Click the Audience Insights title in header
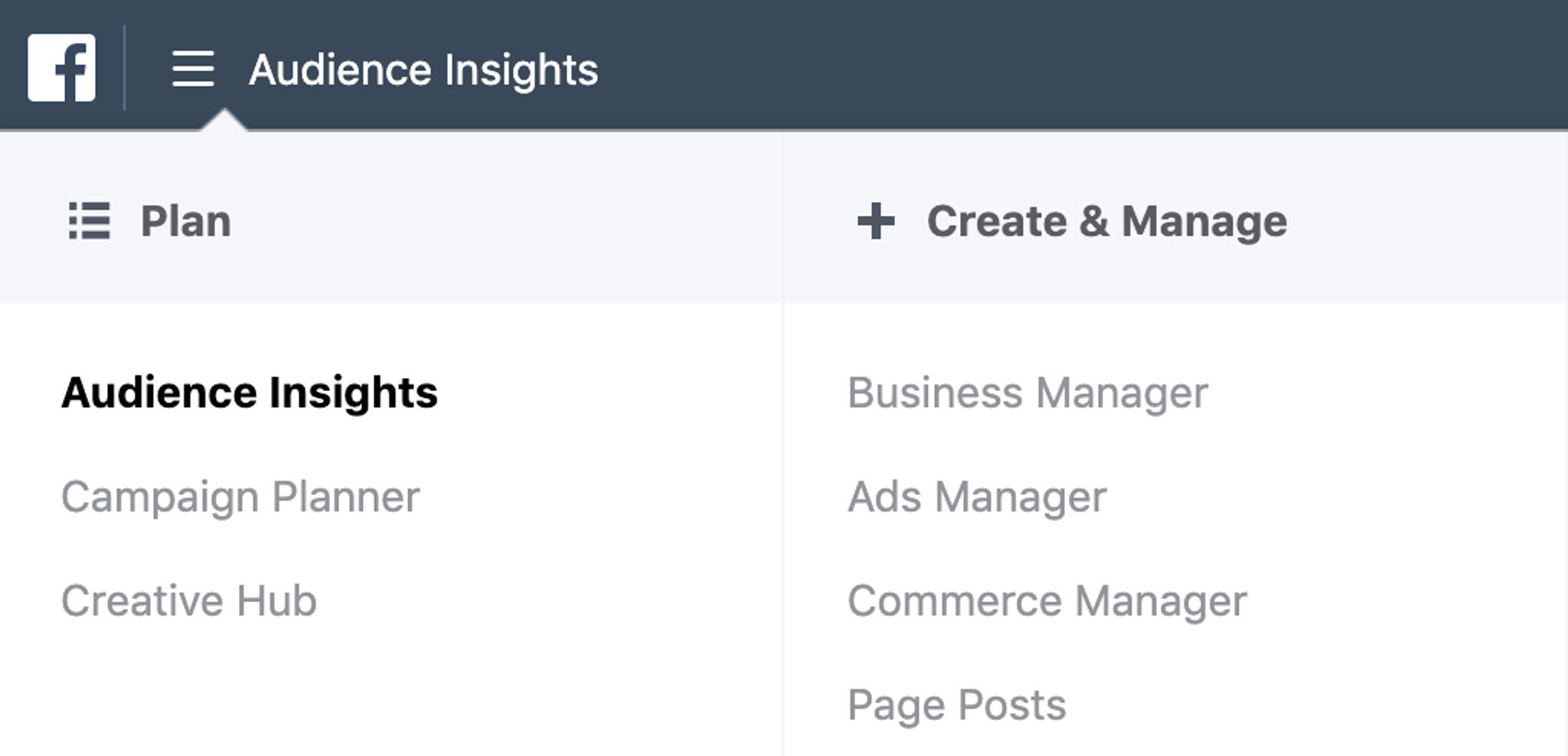Viewport: 1568px width, 756px height. point(423,70)
